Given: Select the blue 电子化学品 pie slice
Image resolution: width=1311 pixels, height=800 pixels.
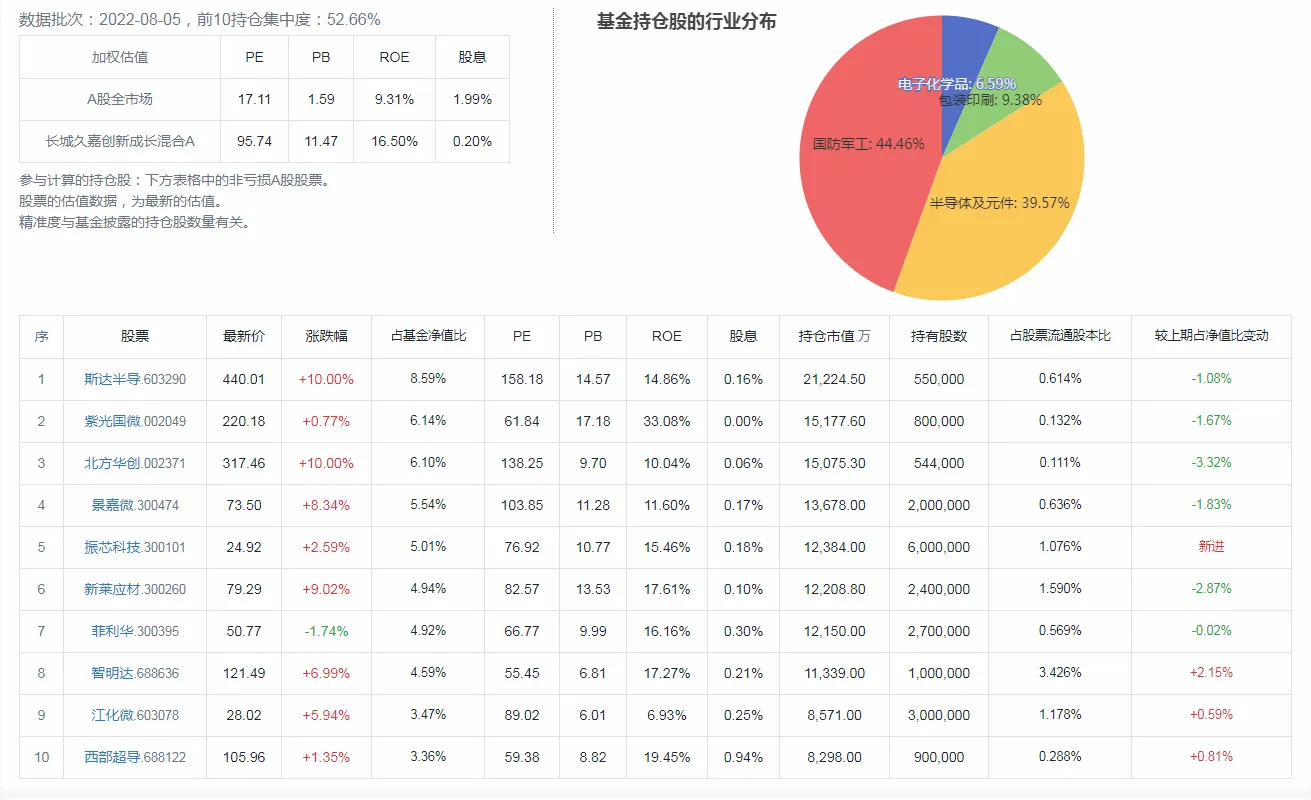Looking at the screenshot, I should pyautogui.click(x=965, y=60).
